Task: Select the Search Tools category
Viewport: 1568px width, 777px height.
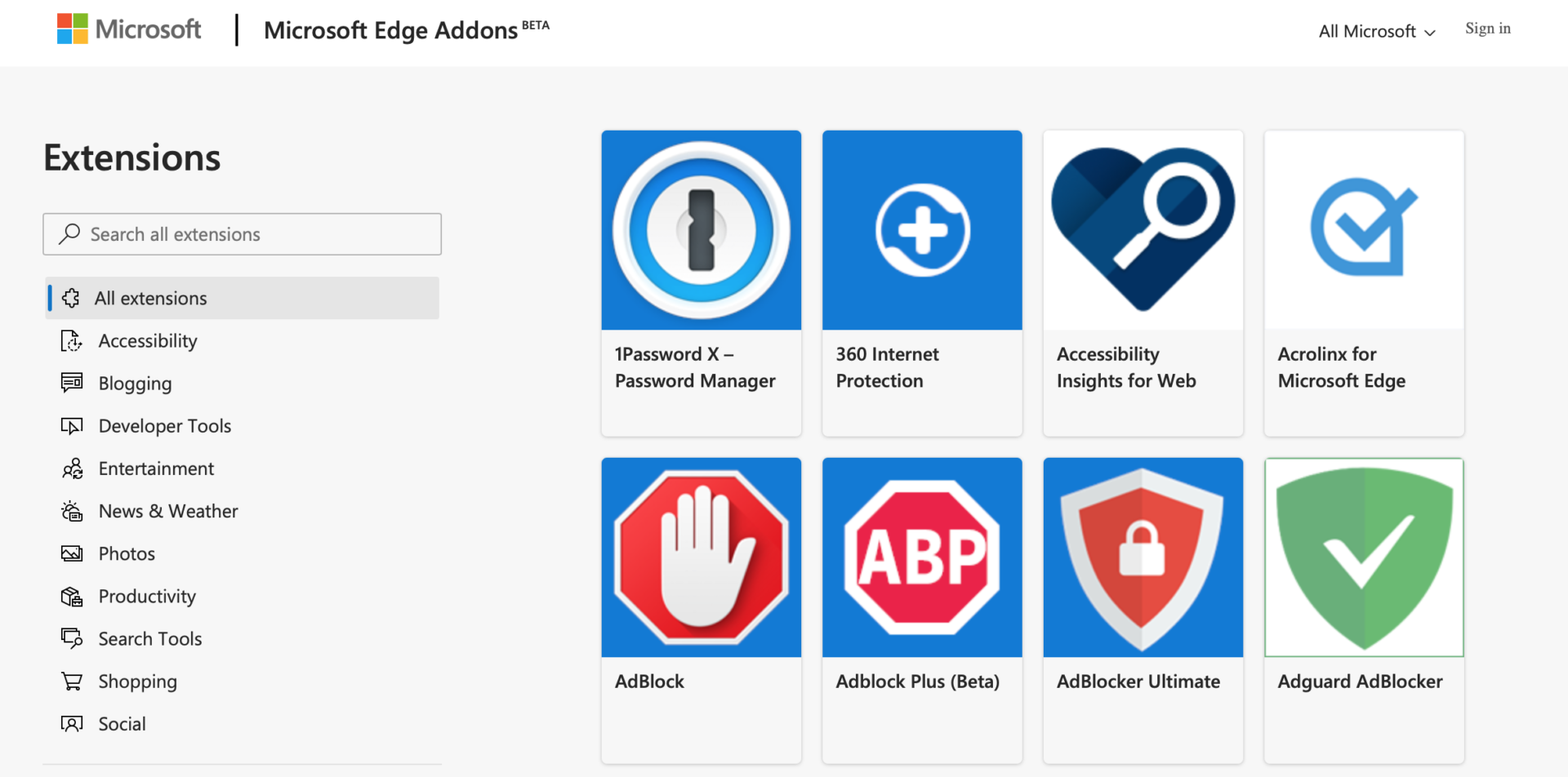Action: (242, 638)
